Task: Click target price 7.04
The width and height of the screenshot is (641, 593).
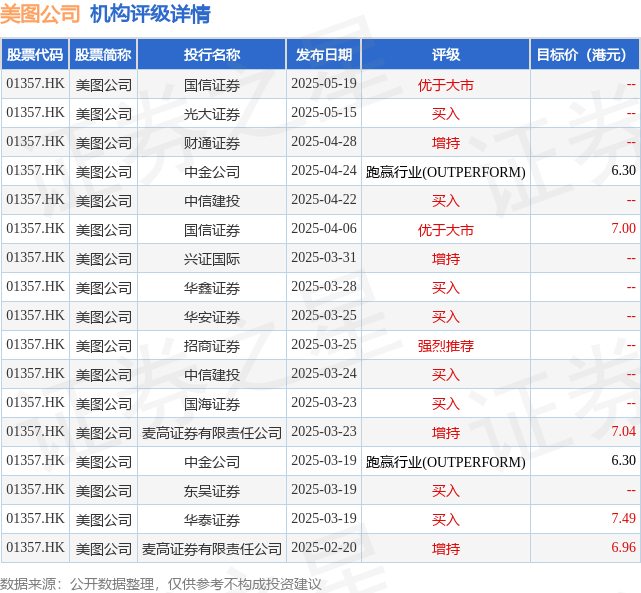Action: point(623,432)
